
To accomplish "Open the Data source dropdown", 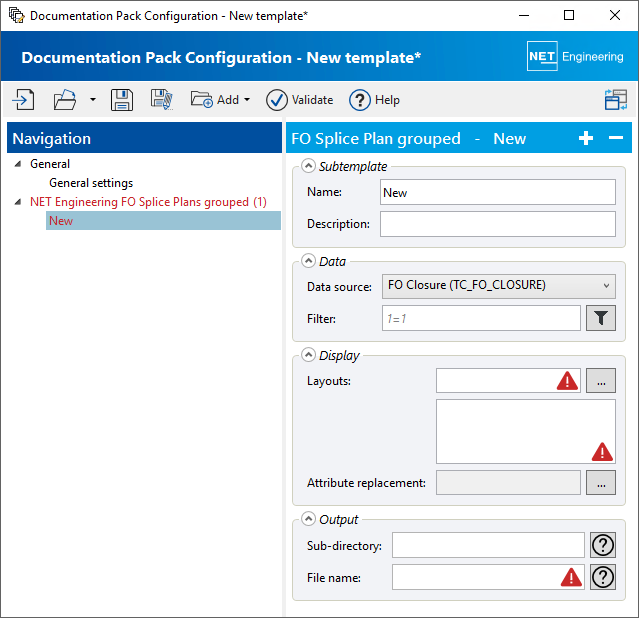I will coord(498,286).
